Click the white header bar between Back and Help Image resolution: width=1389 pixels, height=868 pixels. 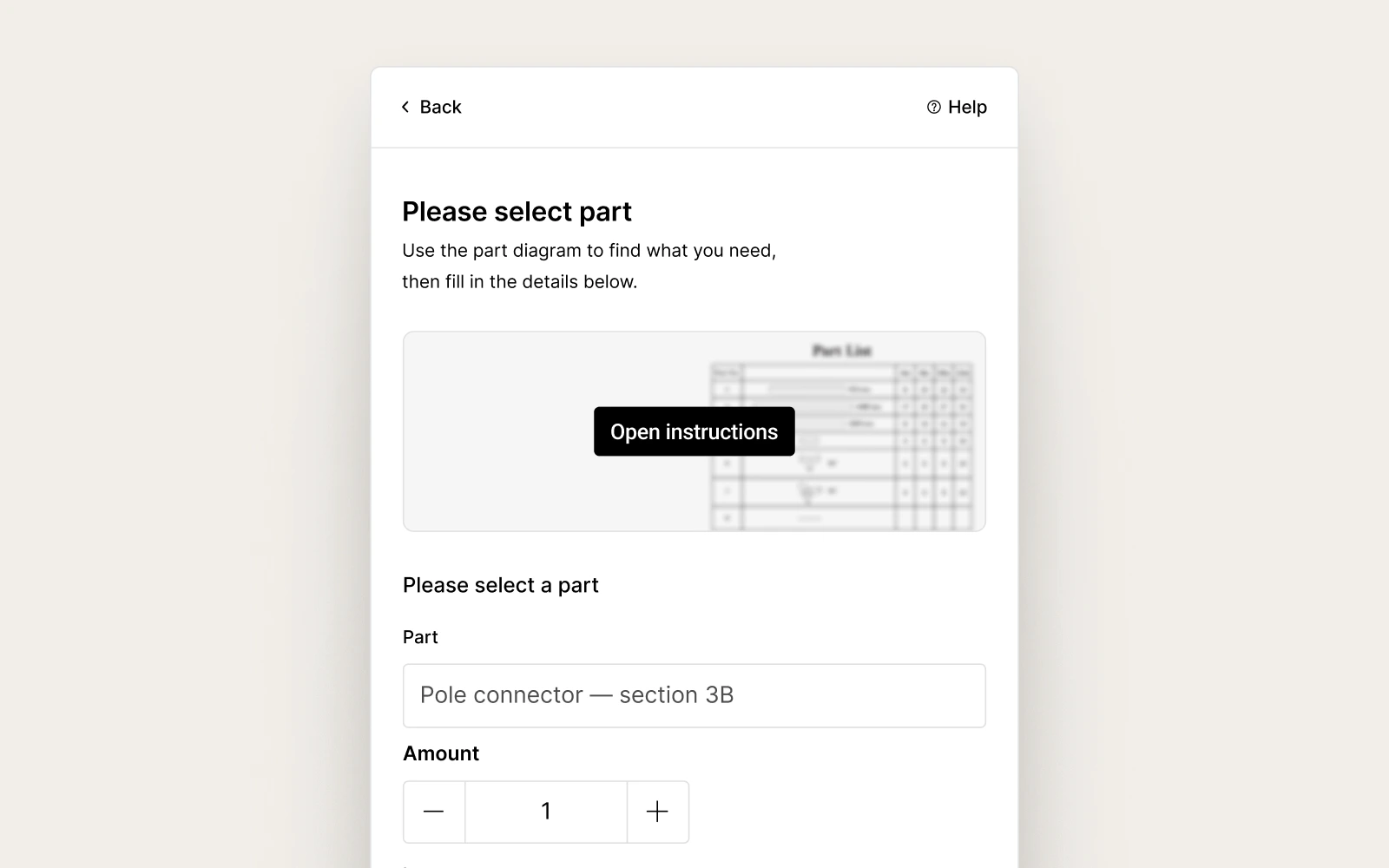(x=694, y=107)
